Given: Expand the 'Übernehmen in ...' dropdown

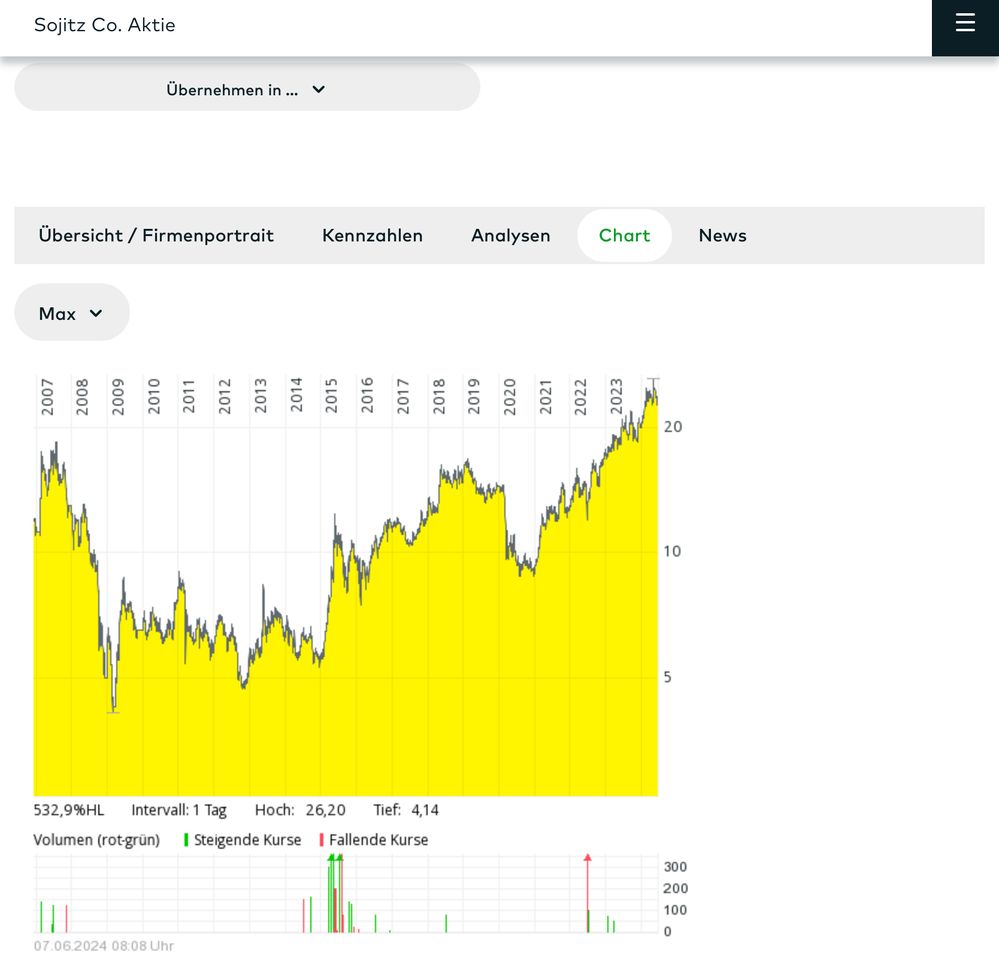Looking at the screenshot, I should point(247,89).
